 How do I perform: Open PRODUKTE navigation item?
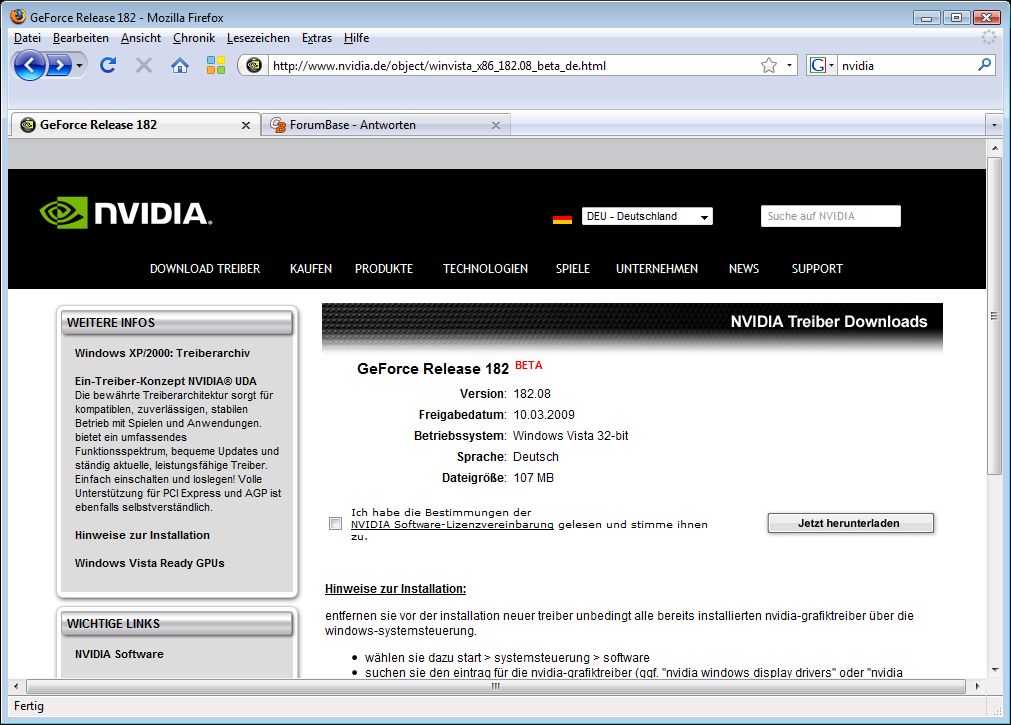pyautogui.click(x=384, y=268)
